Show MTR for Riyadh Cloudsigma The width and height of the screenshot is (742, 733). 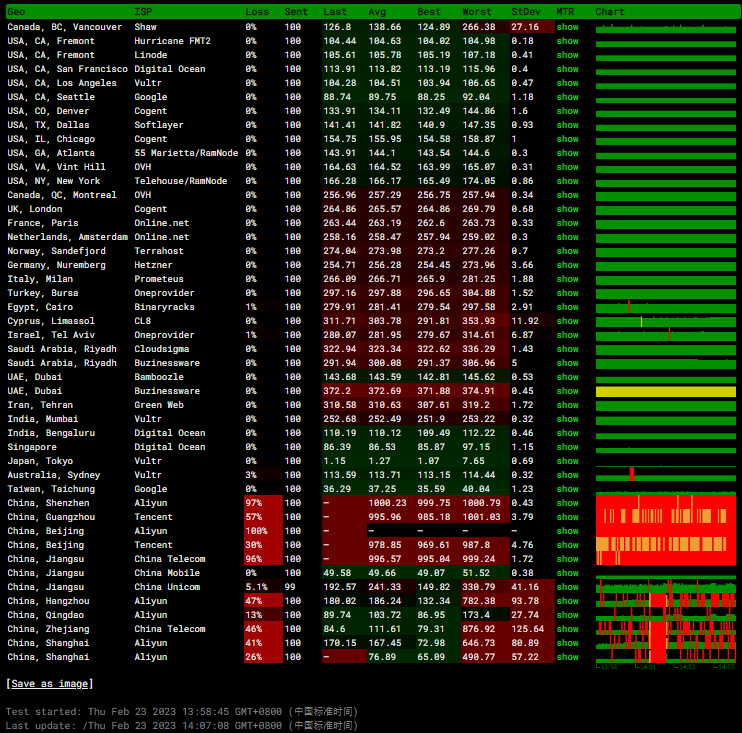point(567,349)
